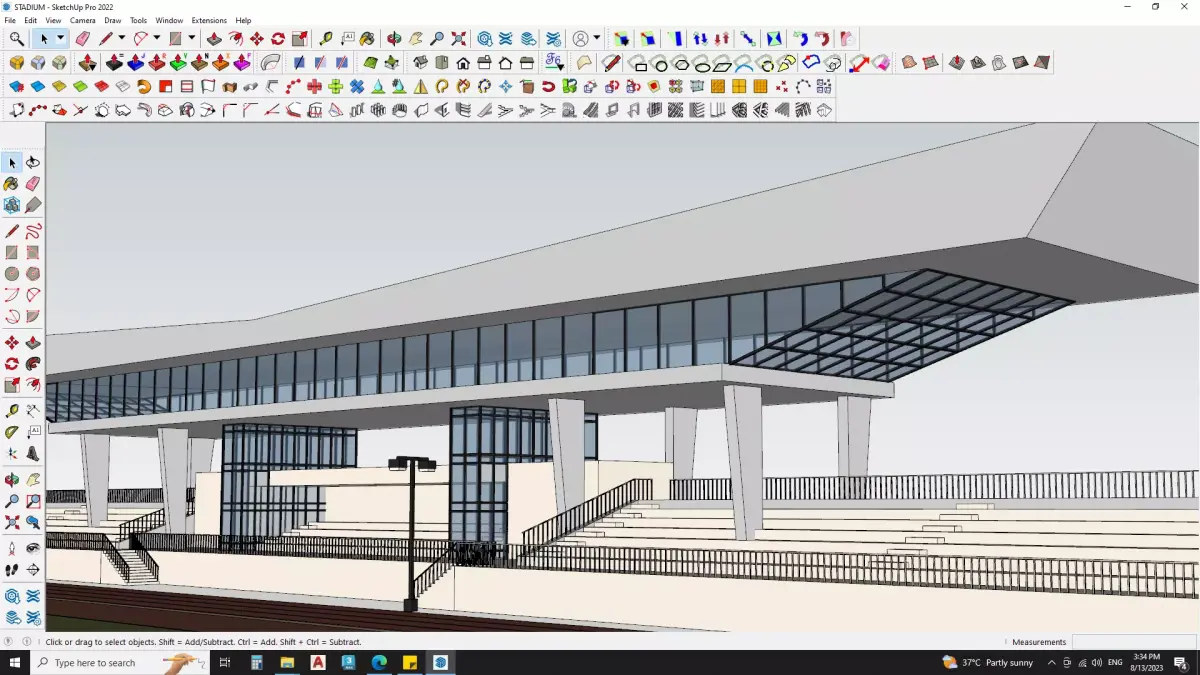Select the Sandbox Drape tool
This screenshot has width=1200, height=675.
[x=999, y=63]
